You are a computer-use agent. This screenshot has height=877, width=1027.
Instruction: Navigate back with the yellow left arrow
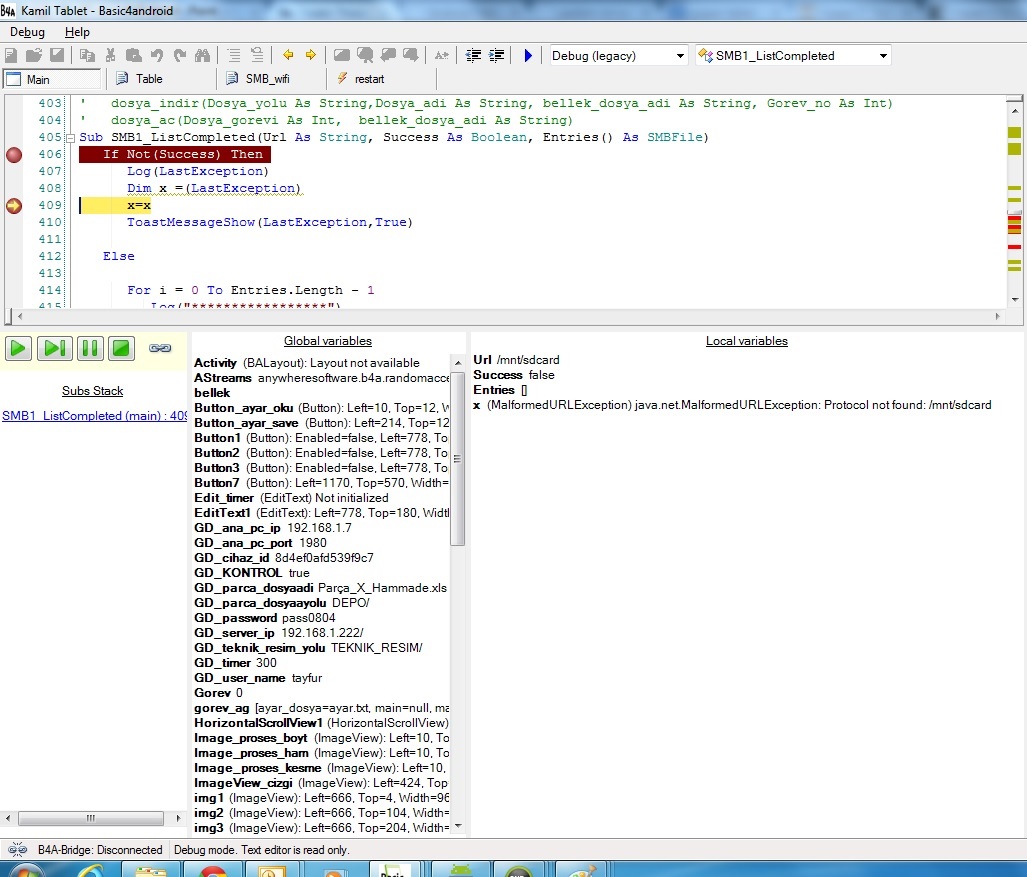(x=288, y=56)
